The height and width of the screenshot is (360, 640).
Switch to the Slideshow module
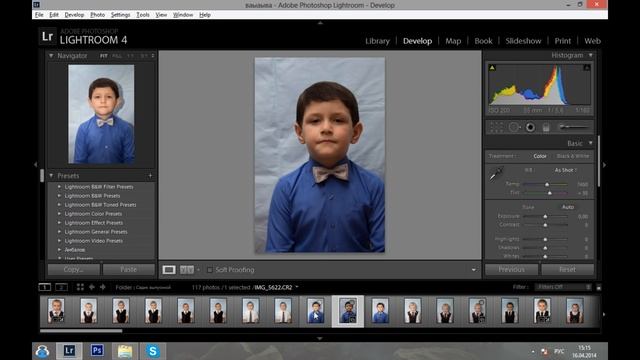coord(523,41)
